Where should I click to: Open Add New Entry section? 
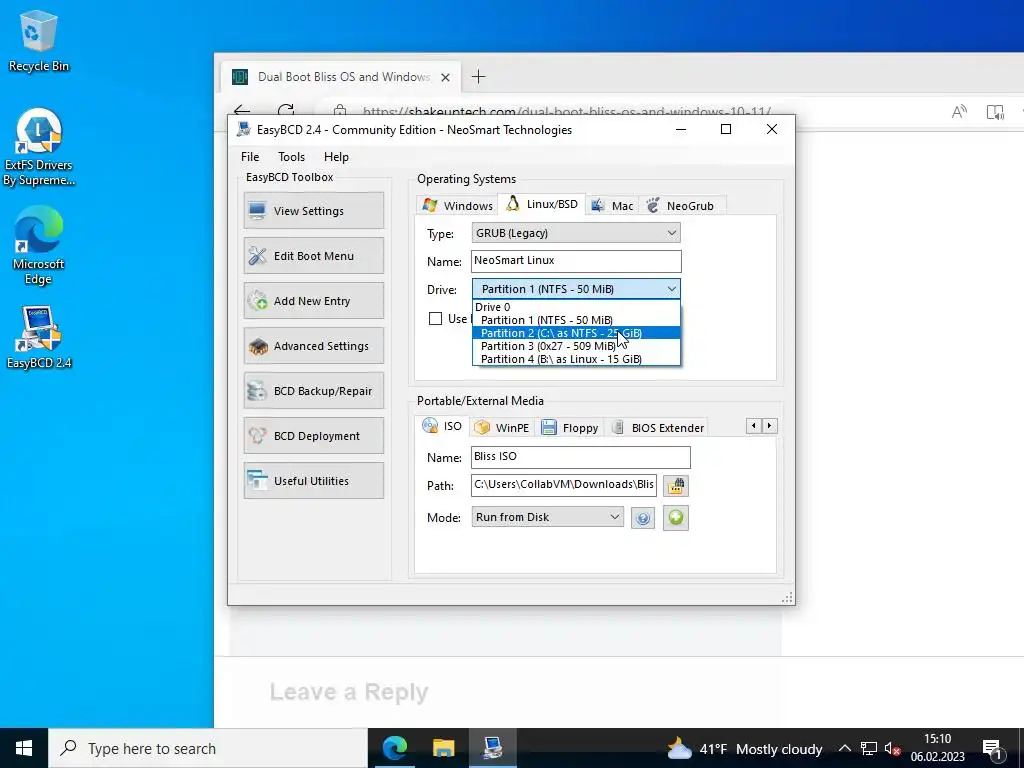pos(313,300)
